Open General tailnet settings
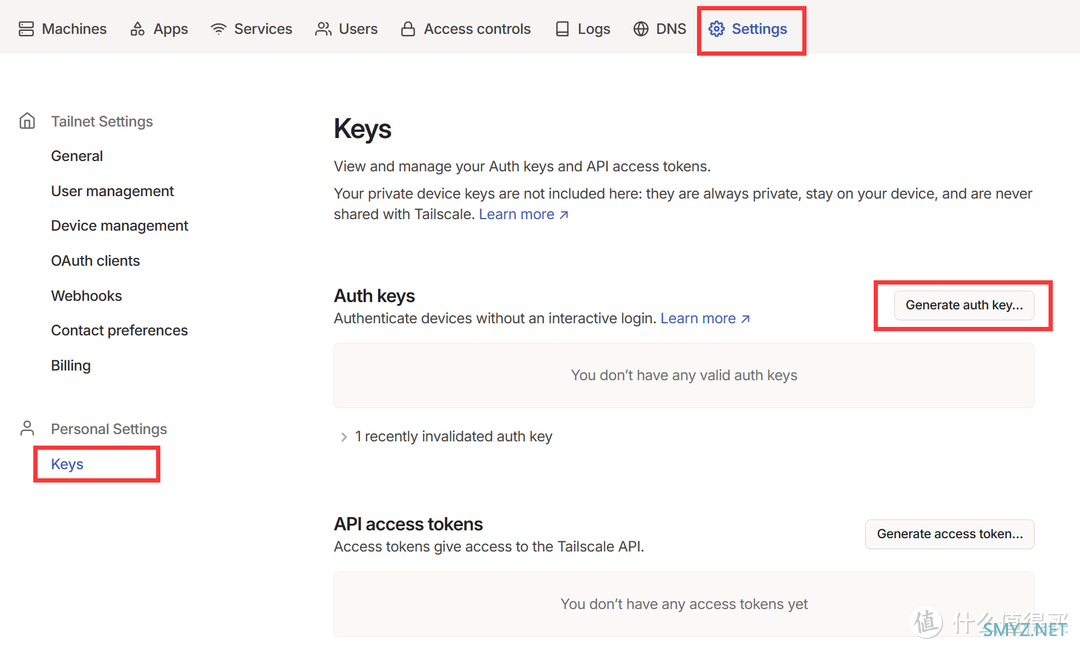This screenshot has width=1080, height=649. pyautogui.click(x=77, y=156)
